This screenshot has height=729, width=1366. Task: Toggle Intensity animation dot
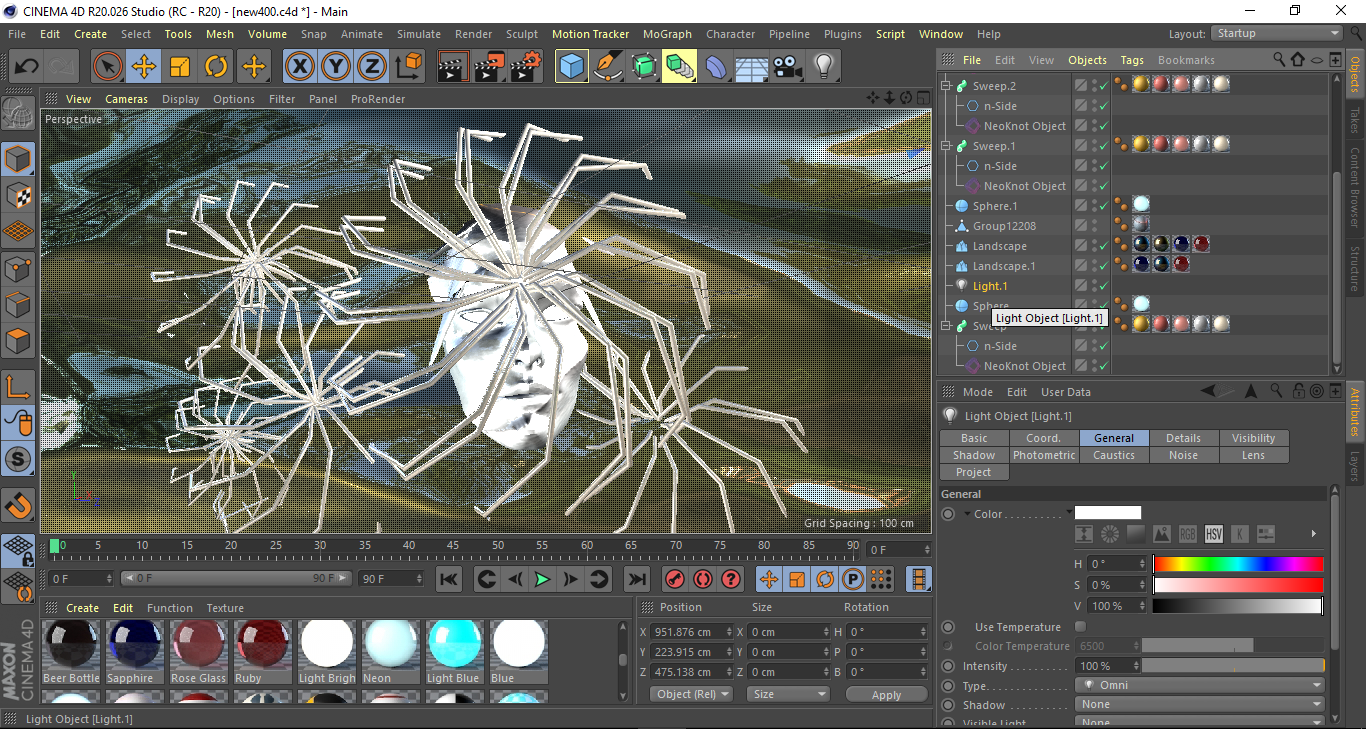pos(948,666)
